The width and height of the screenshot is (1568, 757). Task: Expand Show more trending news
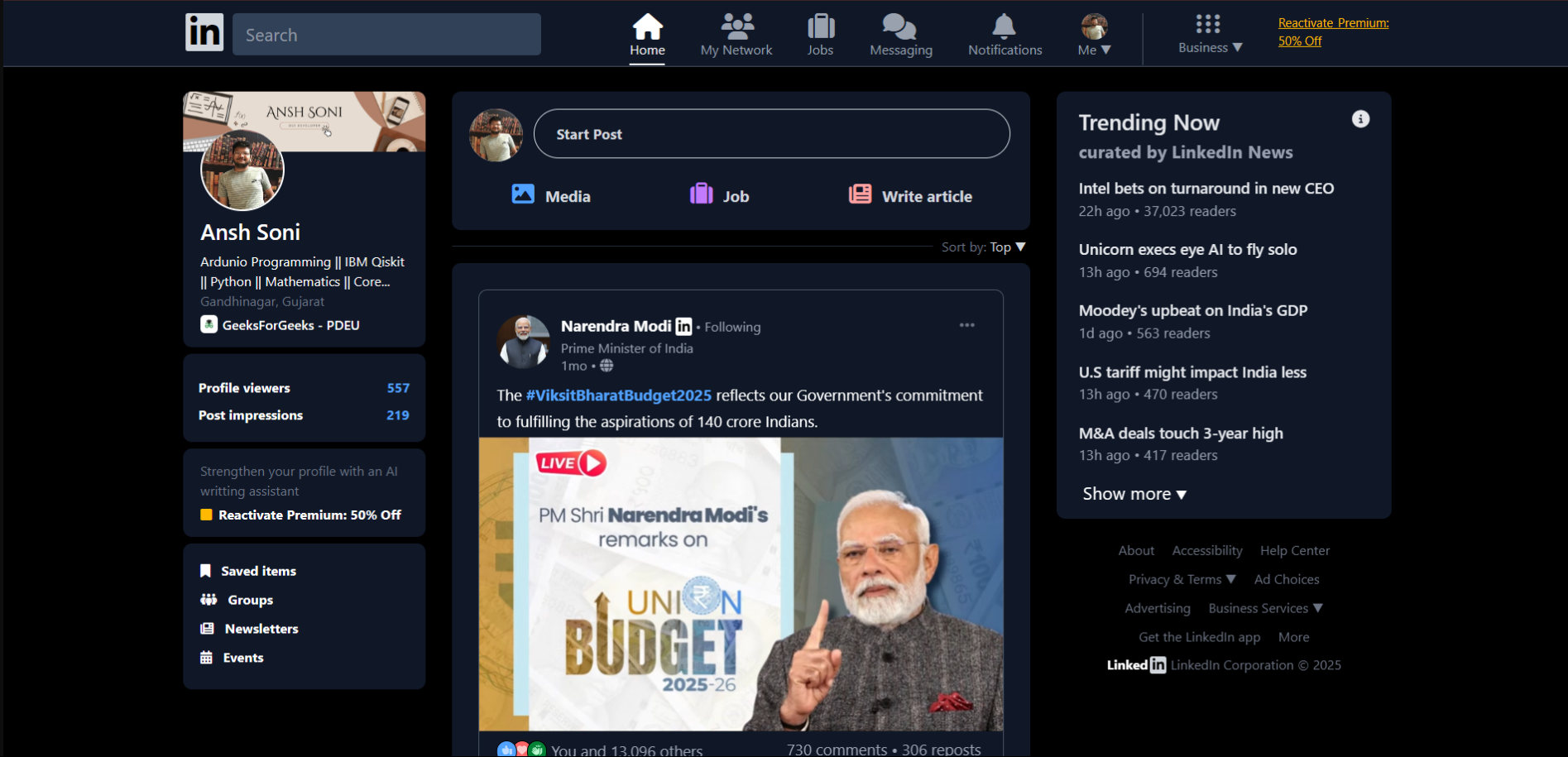1134,494
